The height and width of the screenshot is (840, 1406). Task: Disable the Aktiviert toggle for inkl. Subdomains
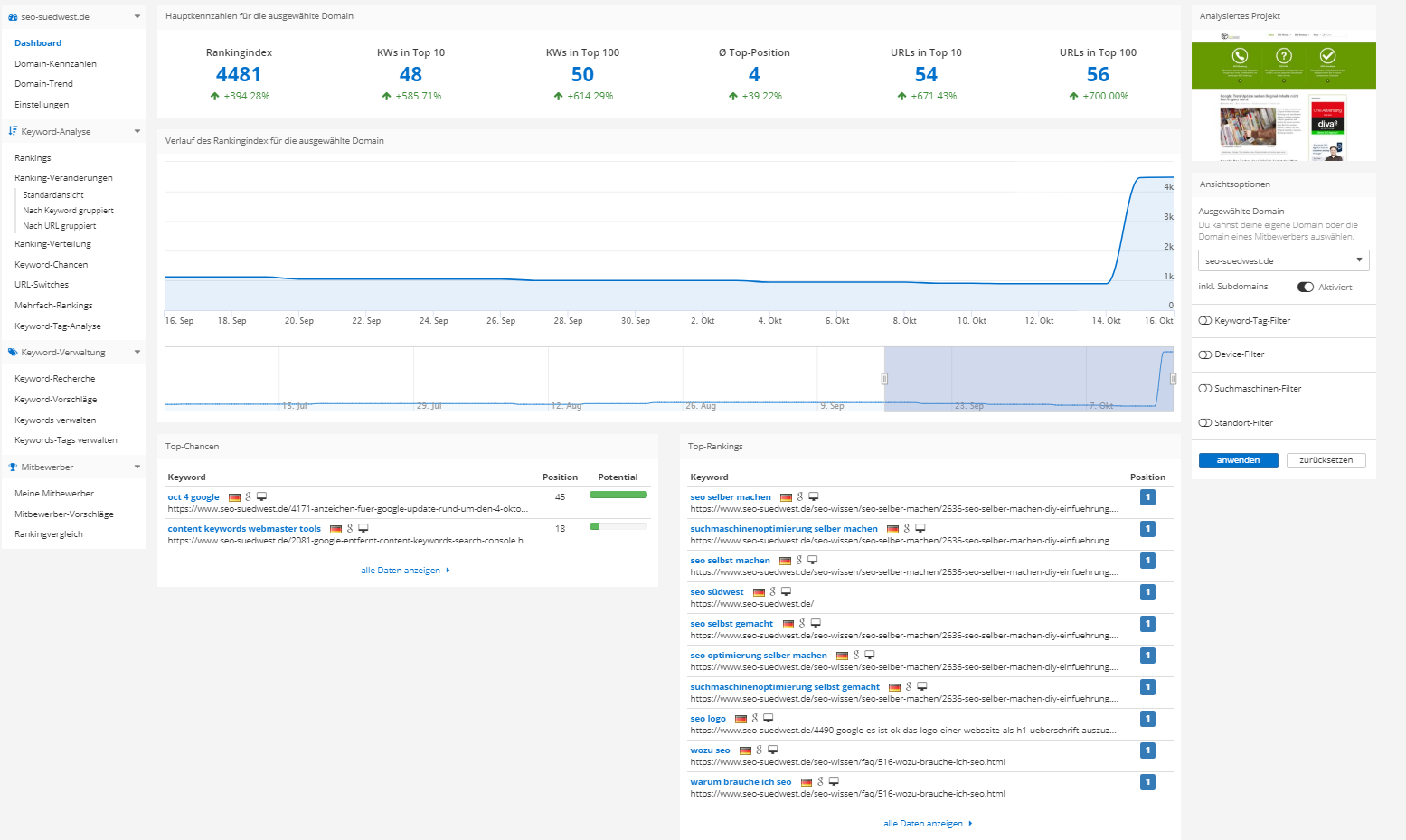tap(1306, 287)
